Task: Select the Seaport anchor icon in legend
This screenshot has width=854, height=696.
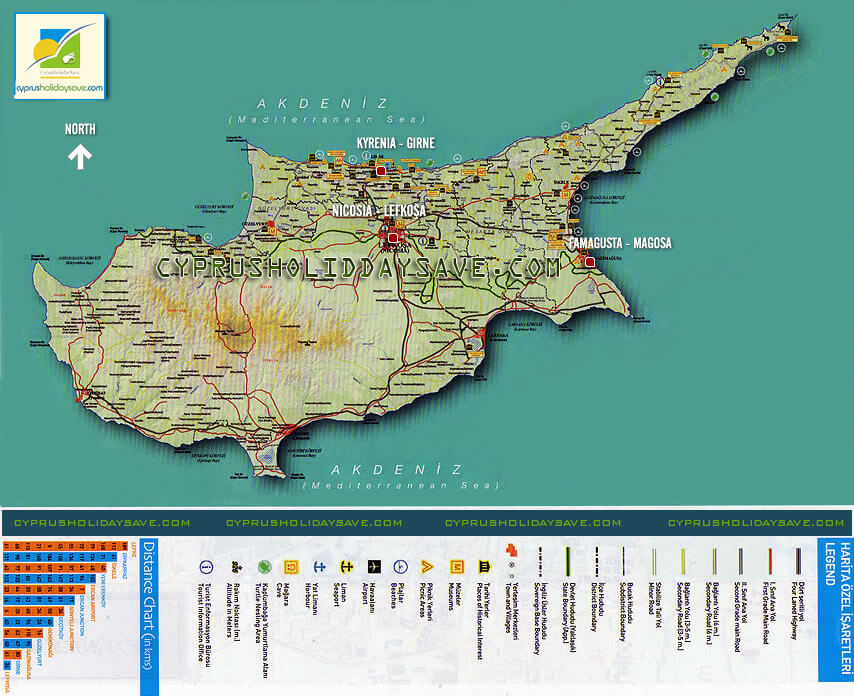Action: (x=347, y=566)
